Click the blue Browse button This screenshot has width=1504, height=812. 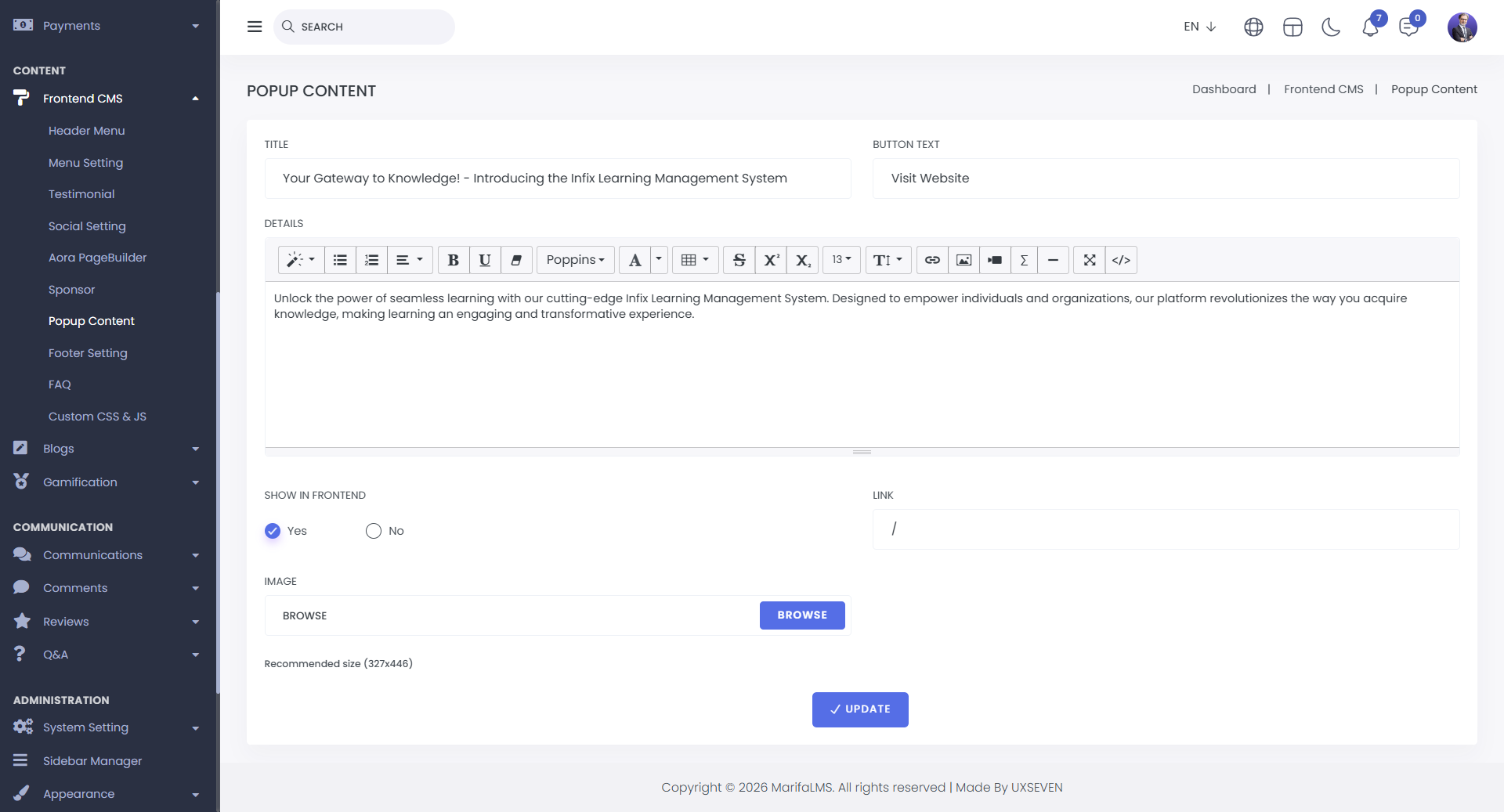tap(802, 615)
